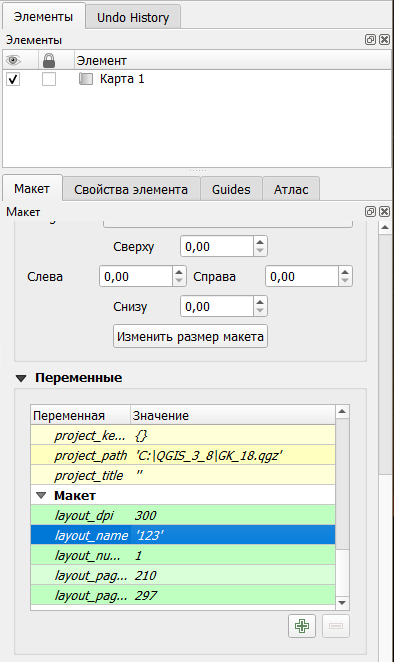The image size is (394, 662).
Task: Open the Атлас tab
Action: tap(291, 189)
